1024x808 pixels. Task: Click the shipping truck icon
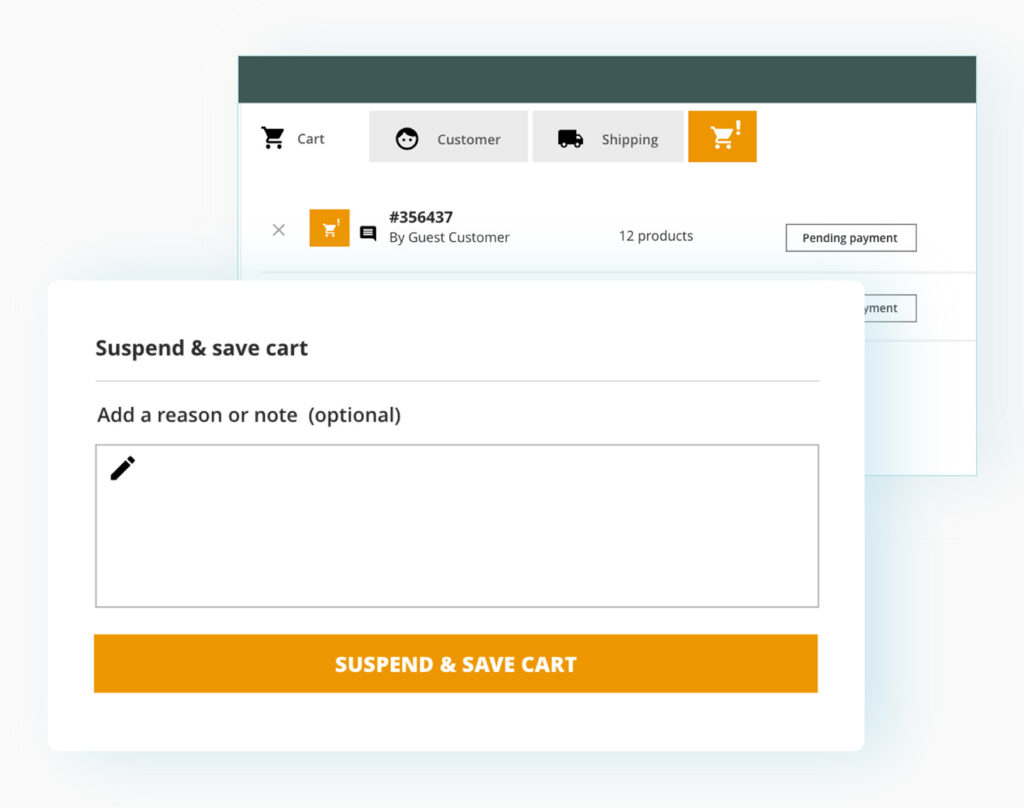[570, 139]
